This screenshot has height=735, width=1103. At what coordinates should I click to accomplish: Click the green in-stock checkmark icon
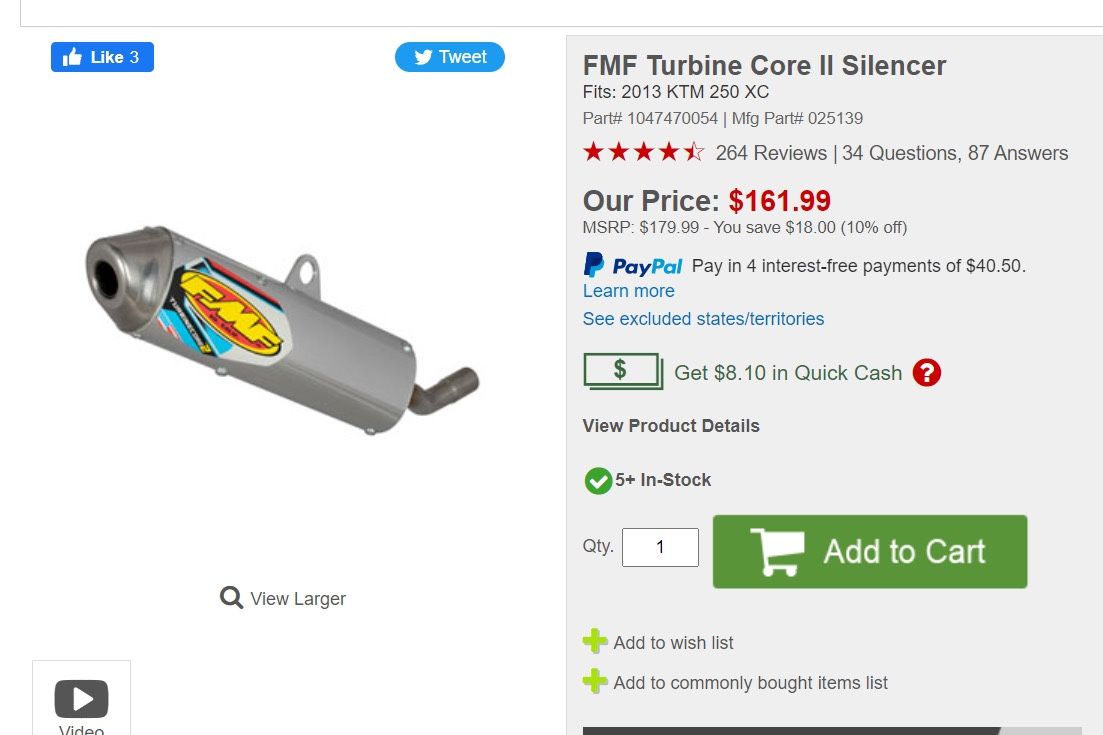(x=598, y=481)
